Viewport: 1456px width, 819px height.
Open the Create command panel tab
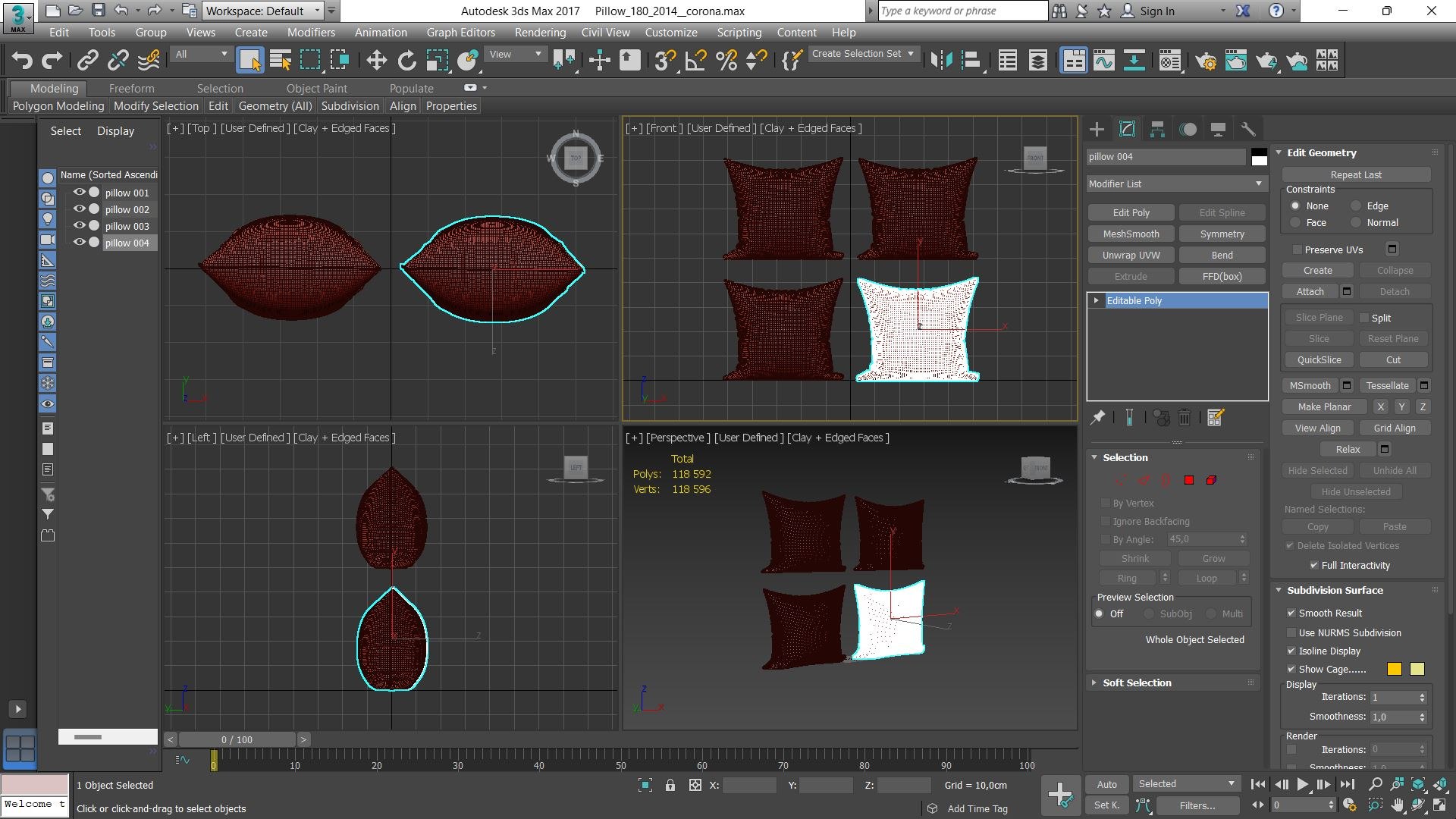(1097, 129)
